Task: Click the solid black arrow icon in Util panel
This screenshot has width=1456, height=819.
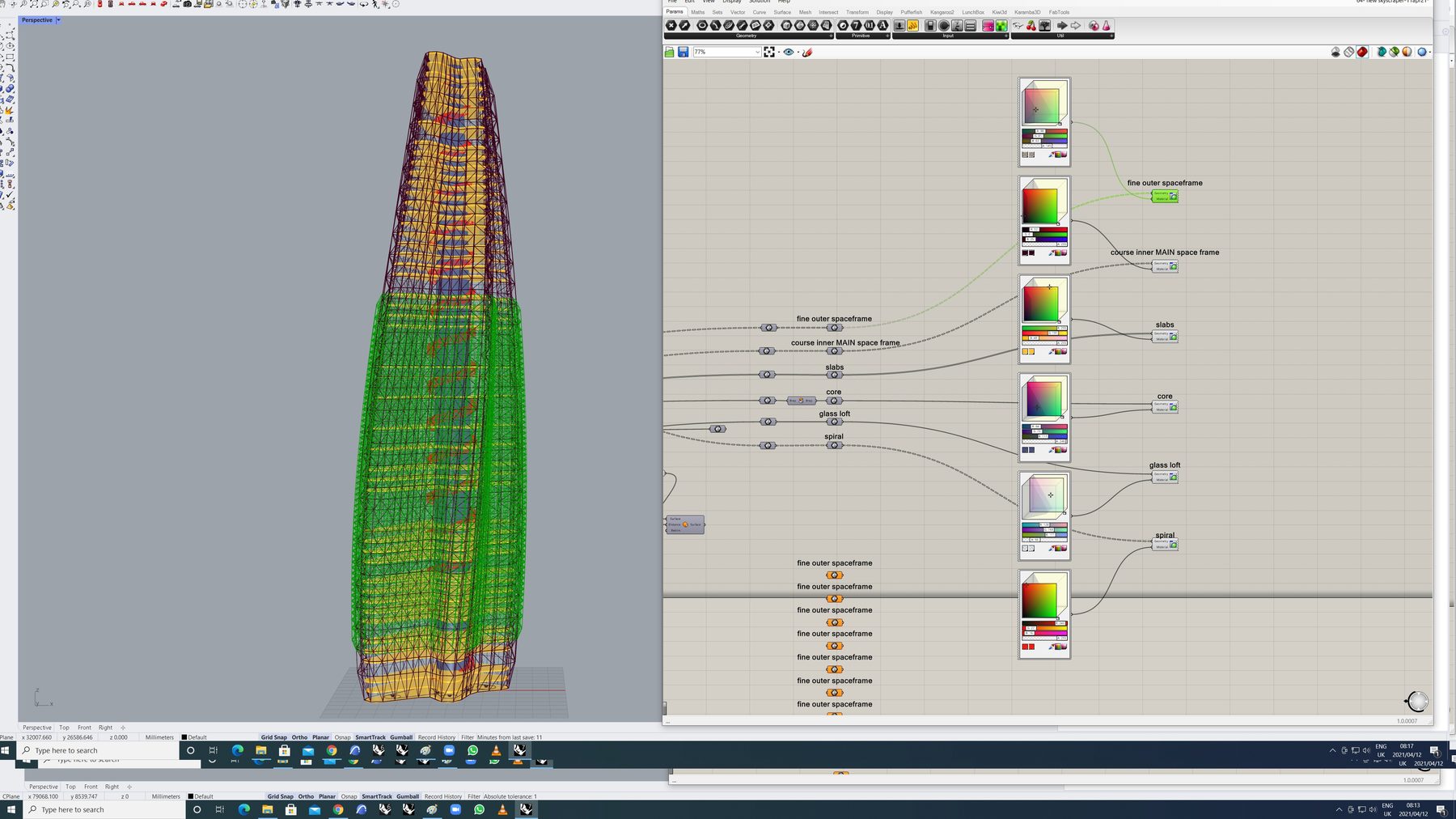Action: 1062,26
